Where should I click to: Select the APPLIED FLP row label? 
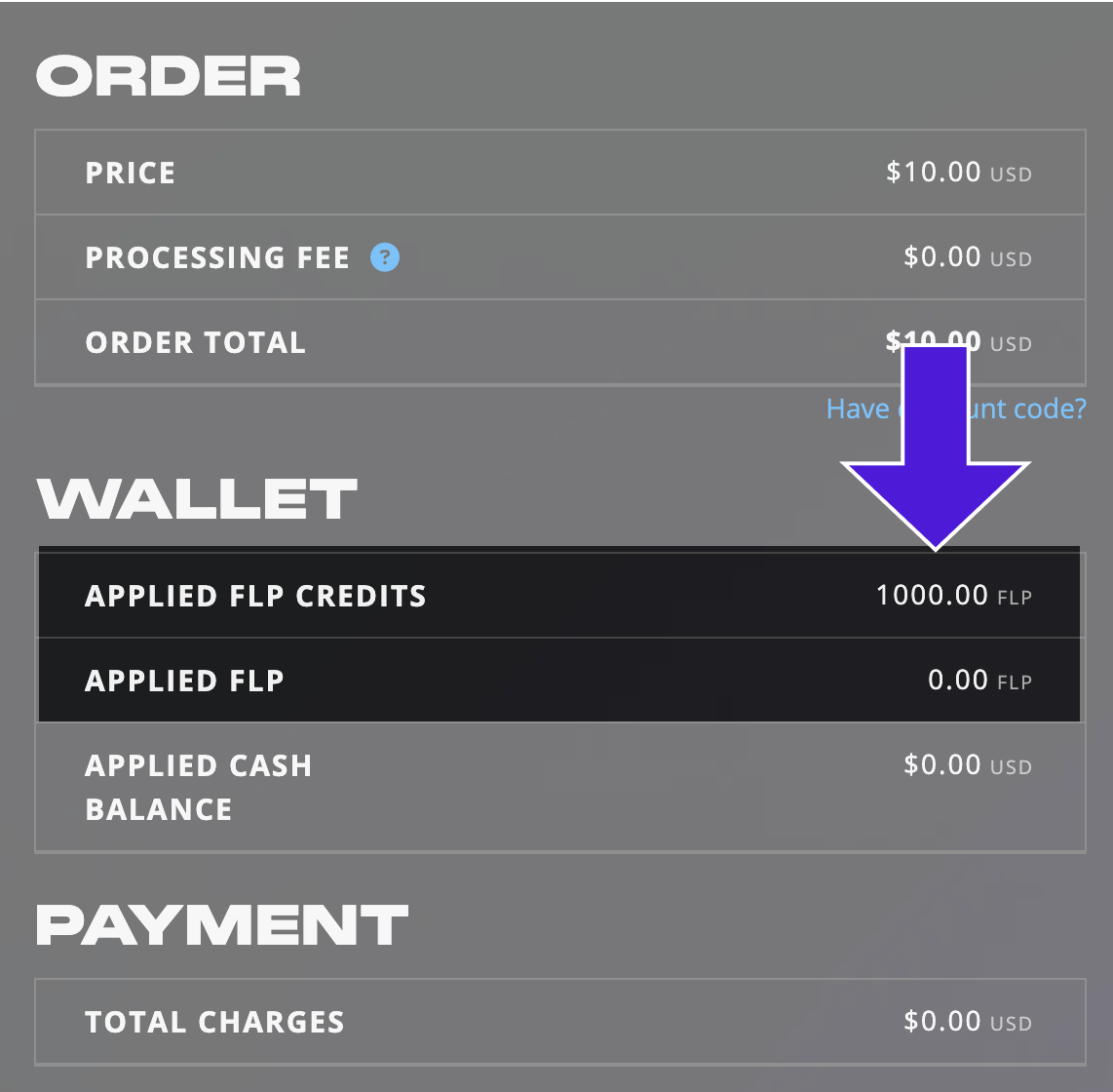[184, 681]
